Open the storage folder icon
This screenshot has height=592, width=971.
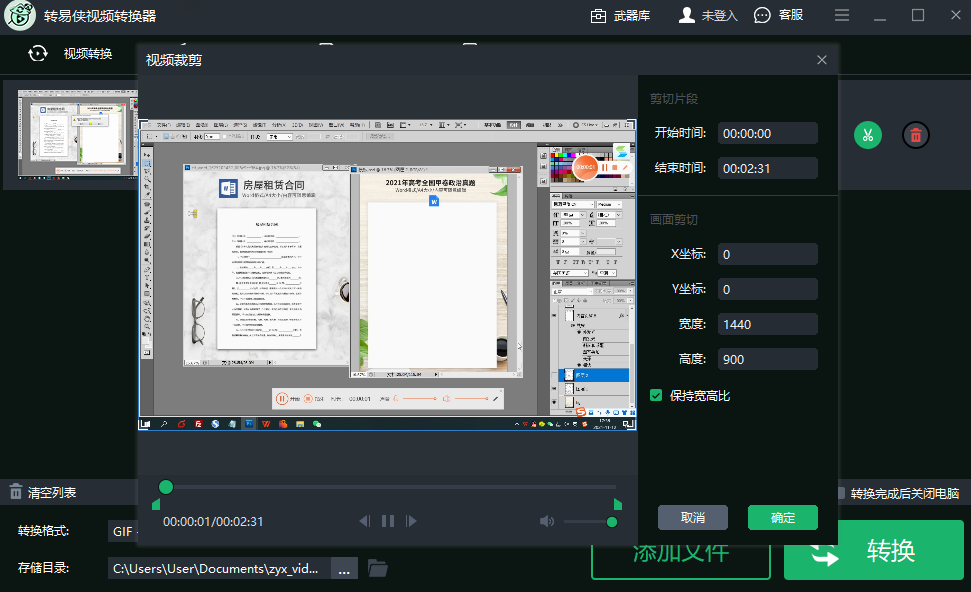click(x=377, y=568)
